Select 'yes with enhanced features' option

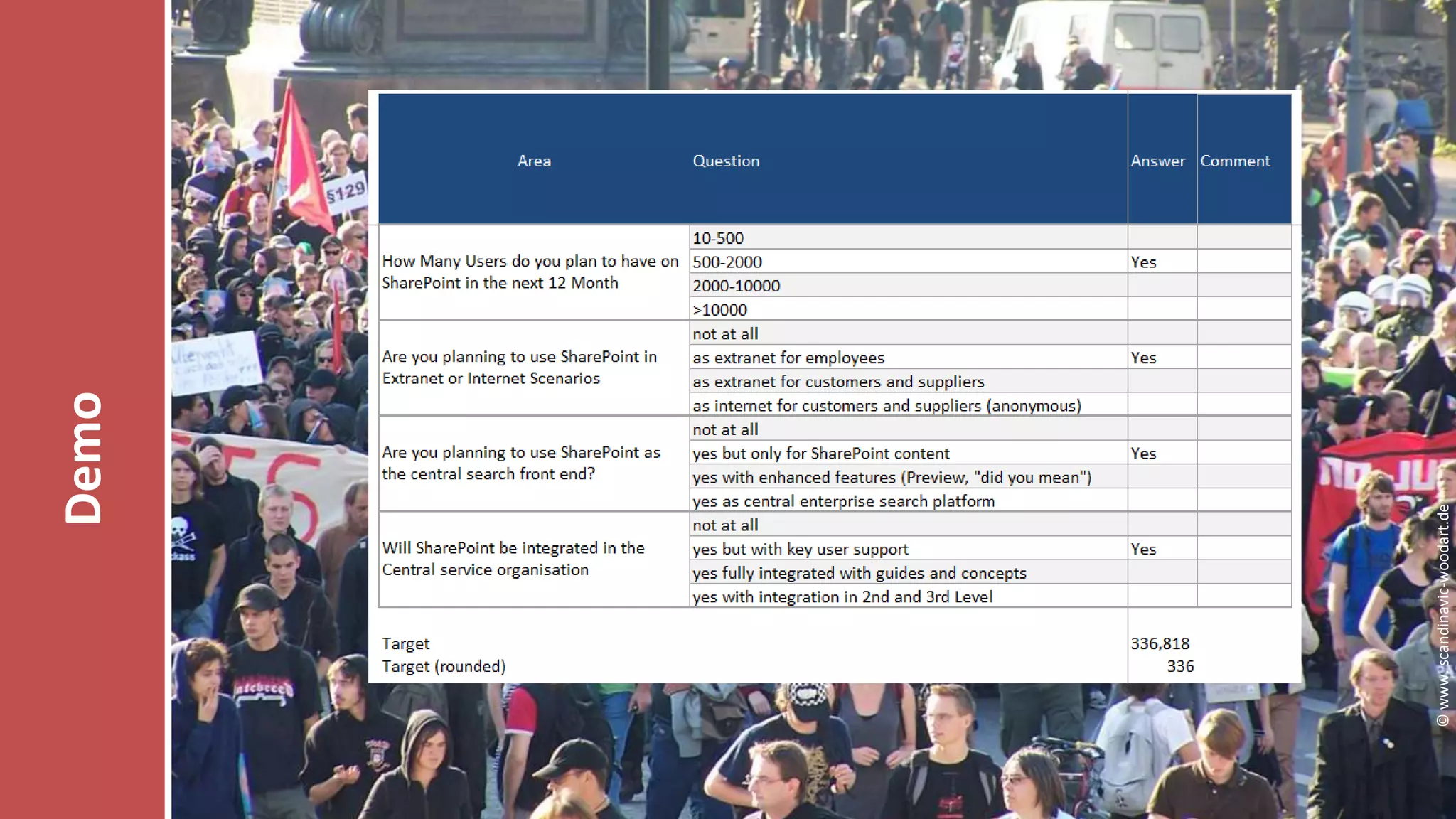pyautogui.click(x=892, y=478)
